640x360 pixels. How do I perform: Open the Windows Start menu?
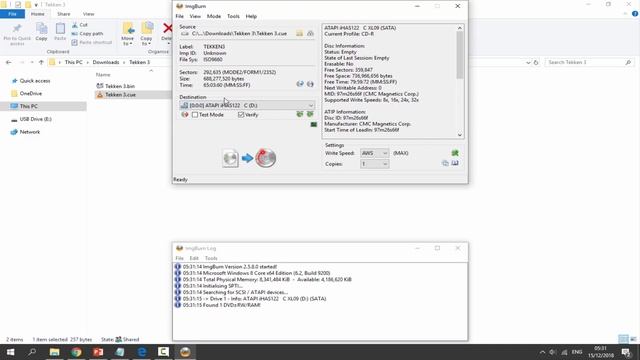[11, 352]
